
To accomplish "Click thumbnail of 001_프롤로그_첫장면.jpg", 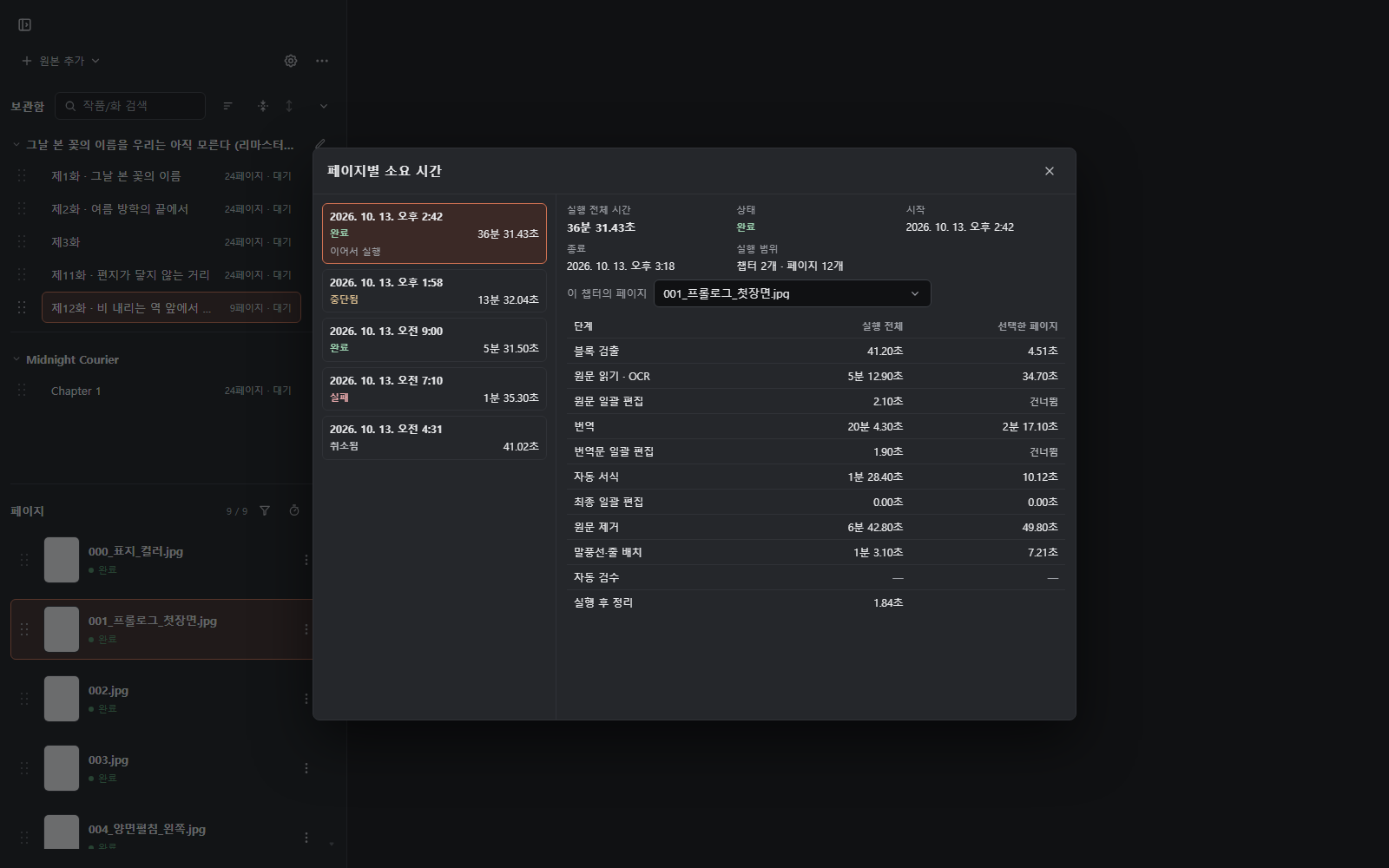I will (62, 629).
